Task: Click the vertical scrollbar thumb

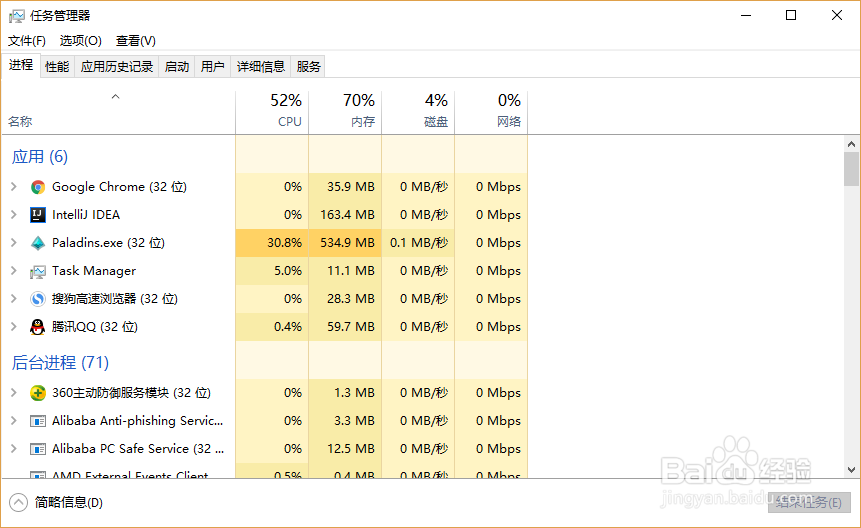Action: 851,169
